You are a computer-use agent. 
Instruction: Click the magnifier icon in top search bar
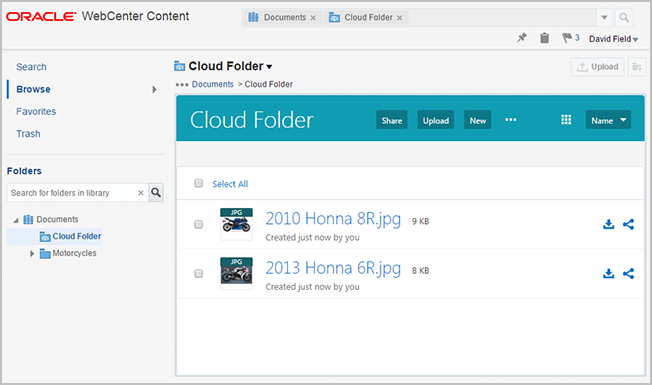pyautogui.click(x=624, y=17)
